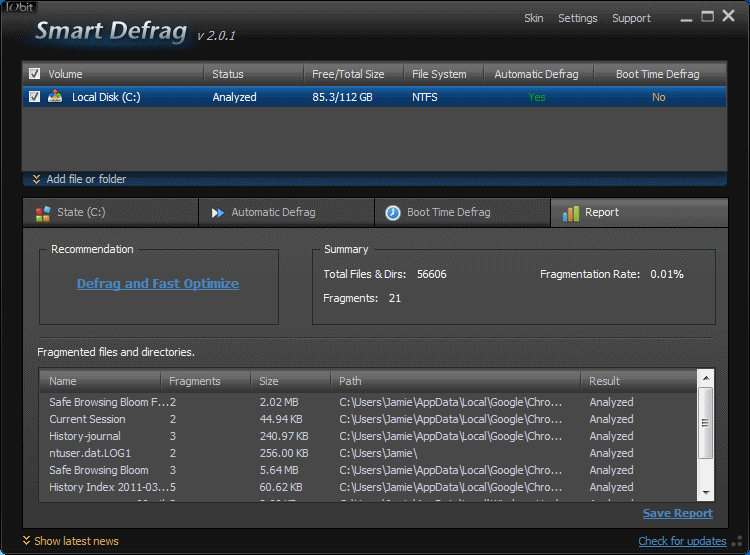The height and width of the screenshot is (555, 750).
Task: Click the fragmented files list scroll-down arrow
Action: [706, 493]
